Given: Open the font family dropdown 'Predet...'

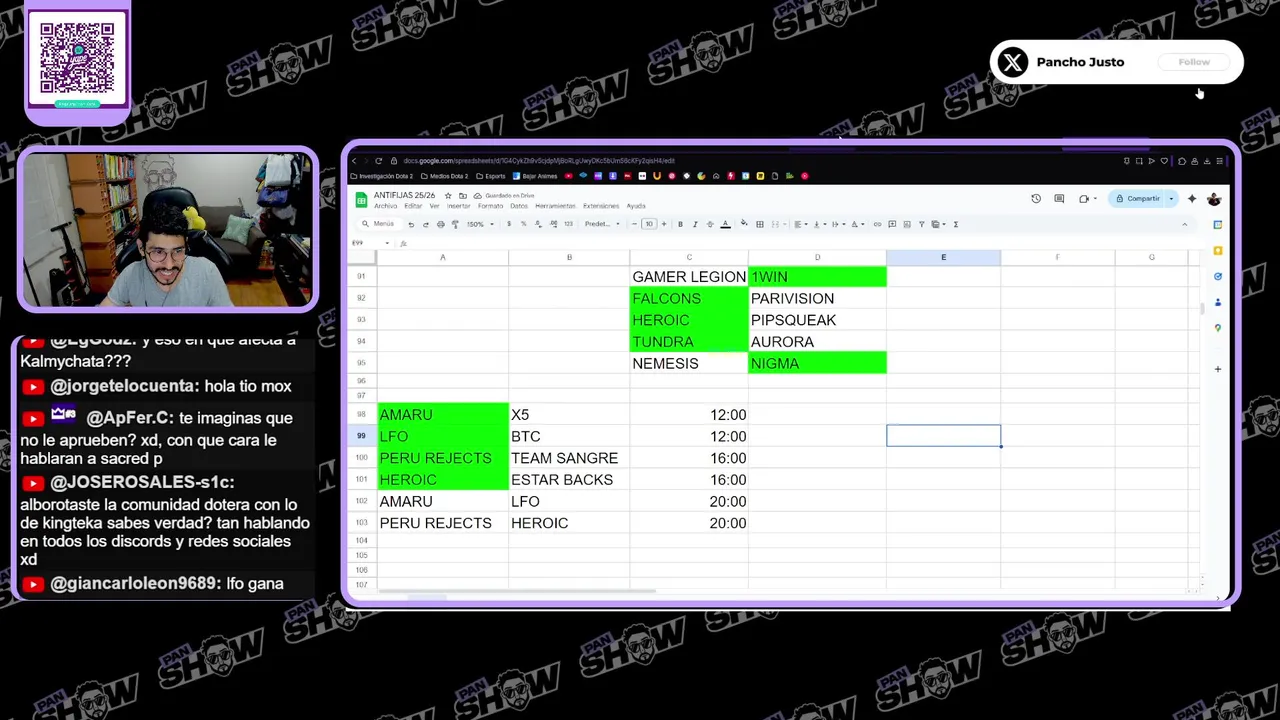Looking at the screenshot, I should (602, 224).
